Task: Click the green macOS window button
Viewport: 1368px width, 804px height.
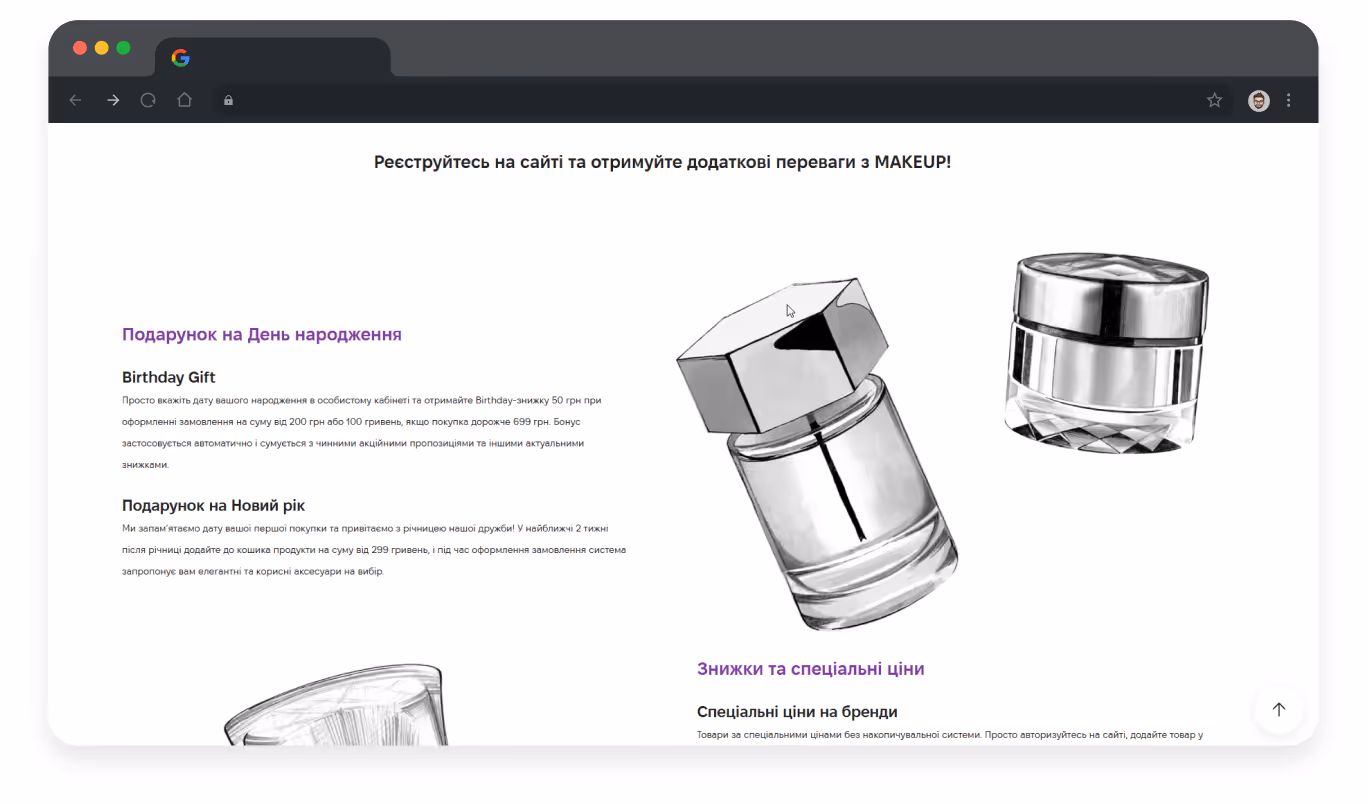Action: [x=124, y=48]
